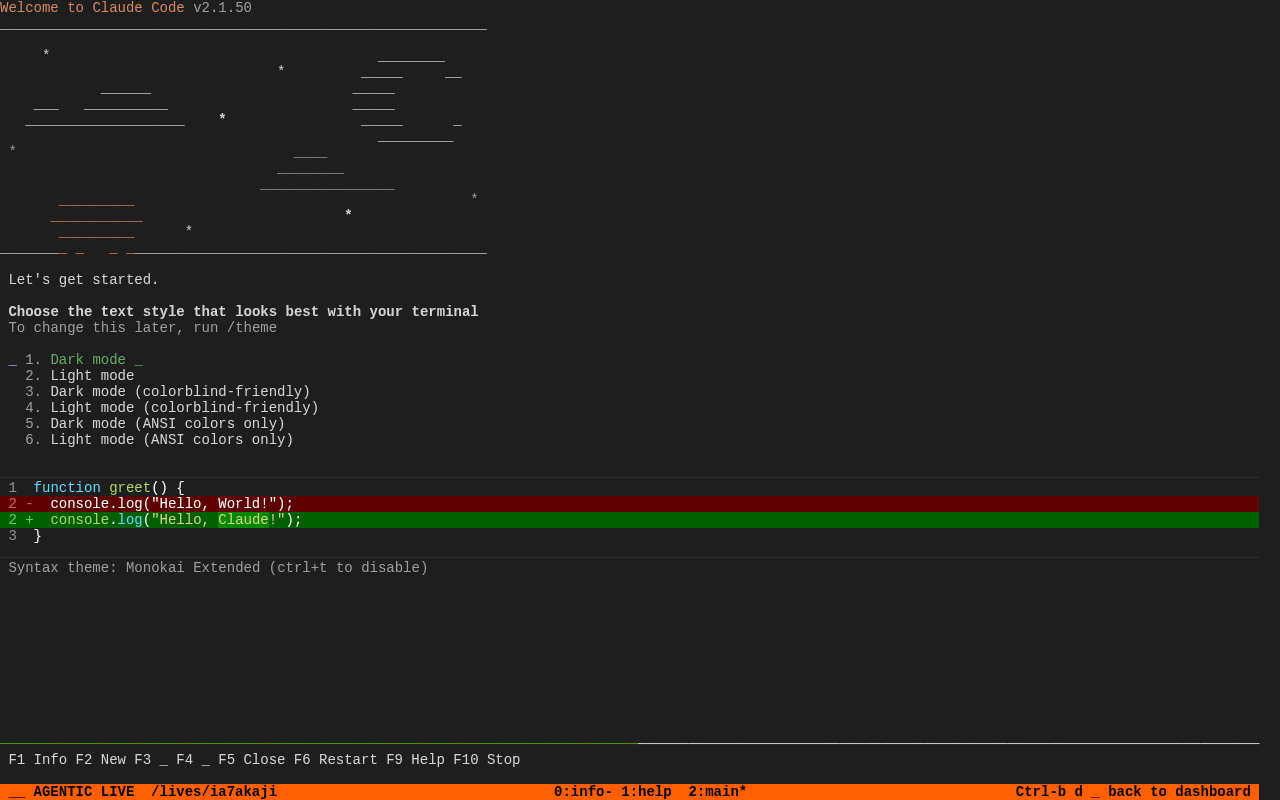
Task: Select the Dark mode theme option
Action: [x=88, y=360]
